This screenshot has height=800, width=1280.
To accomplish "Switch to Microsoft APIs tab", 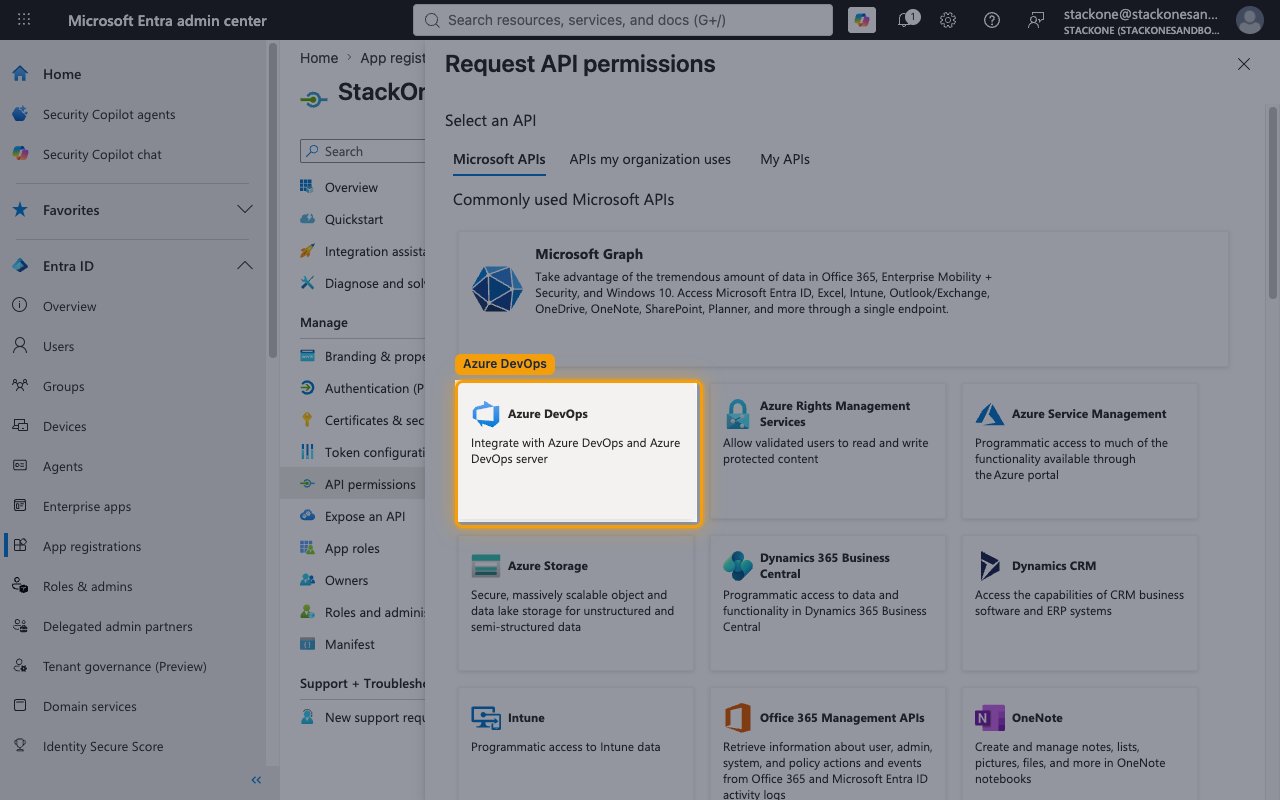I will [499, 159].
